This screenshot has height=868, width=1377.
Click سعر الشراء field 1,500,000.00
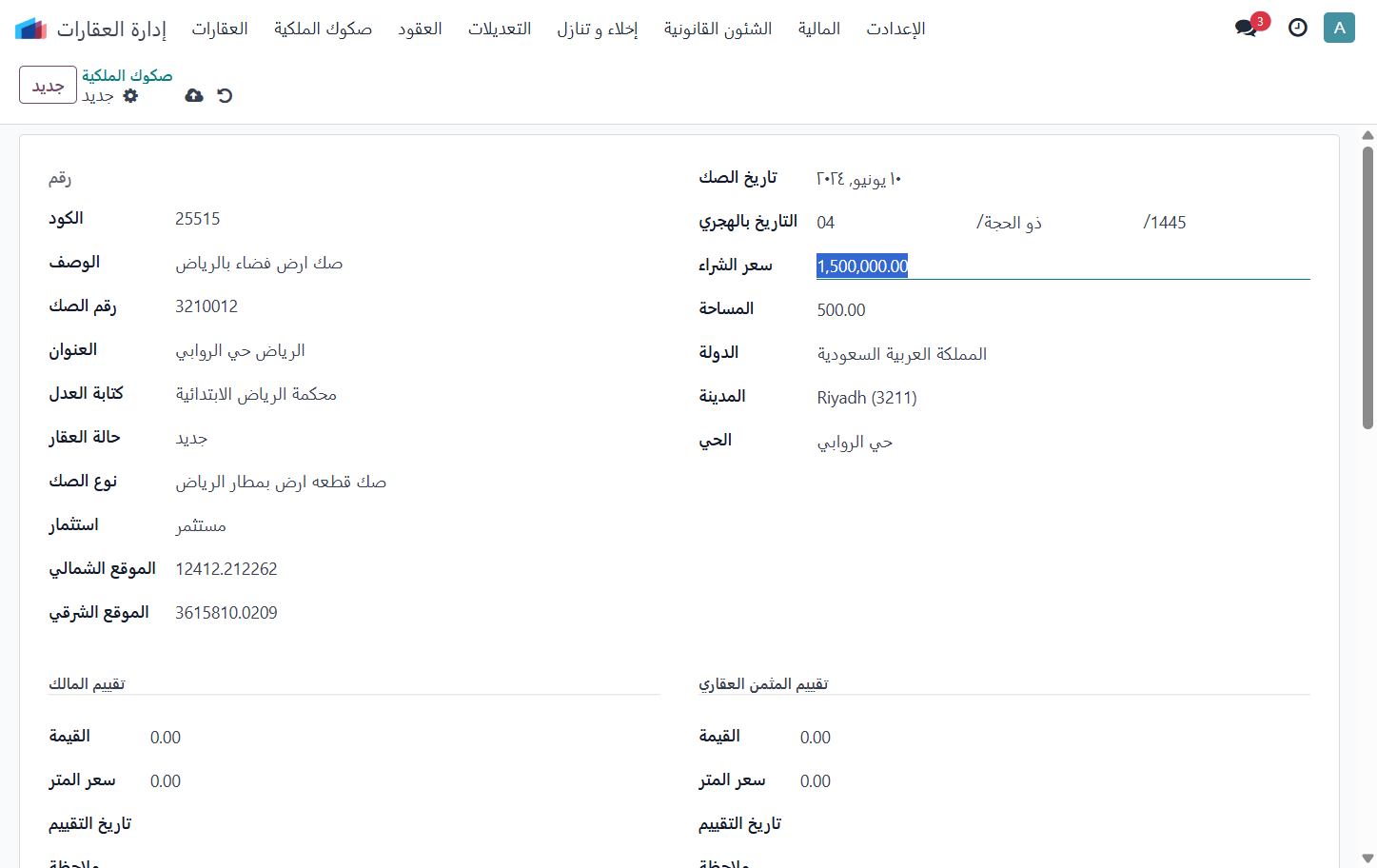[1063, 266]
